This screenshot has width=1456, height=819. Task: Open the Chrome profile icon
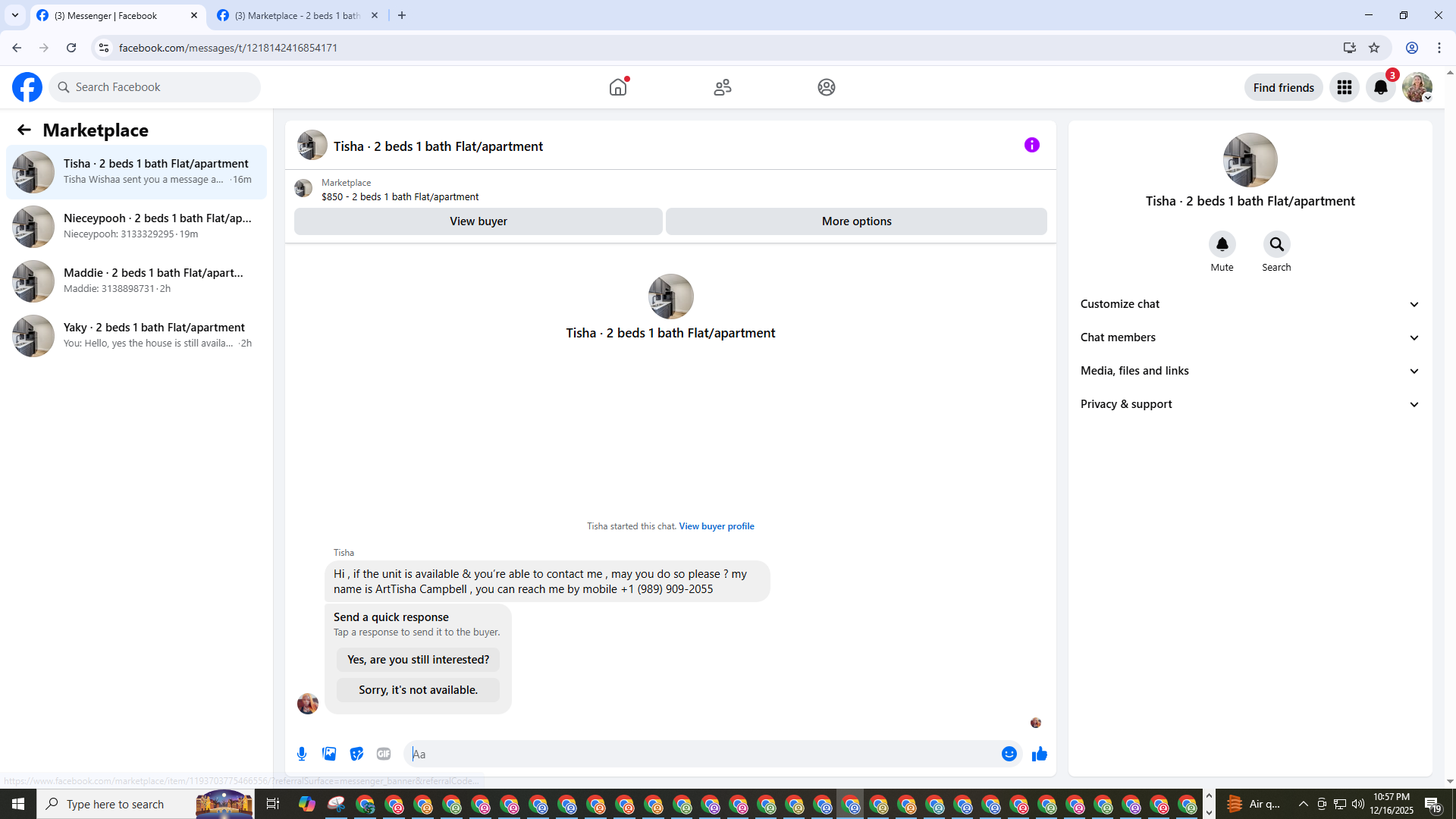coord(1412,48)
